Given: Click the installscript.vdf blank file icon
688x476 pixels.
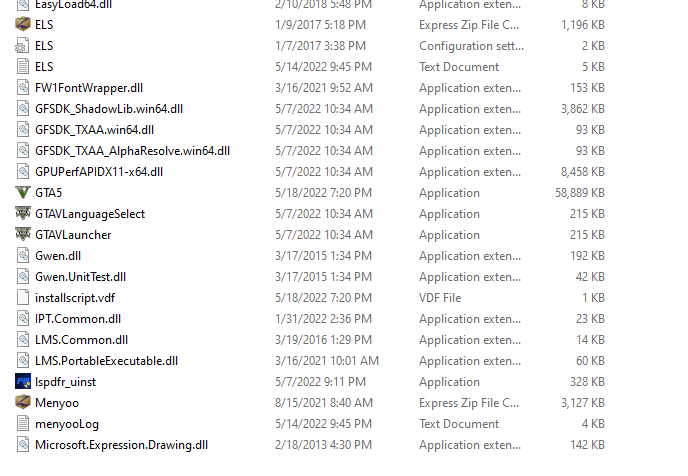Looking at the screenshot, I should [23, 298].
